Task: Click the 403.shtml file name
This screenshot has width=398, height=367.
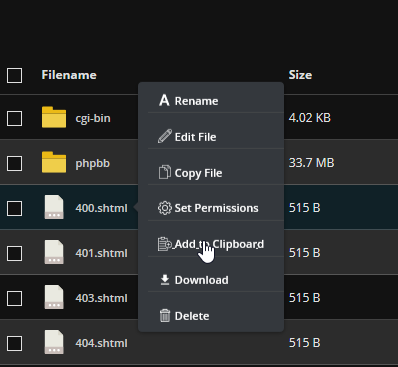Action: 101,298
